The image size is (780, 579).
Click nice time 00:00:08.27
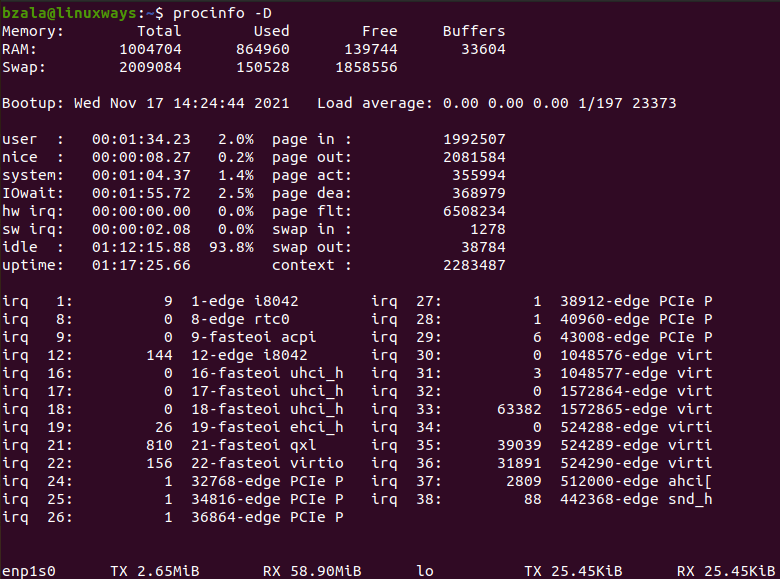[x=141, y=157]
